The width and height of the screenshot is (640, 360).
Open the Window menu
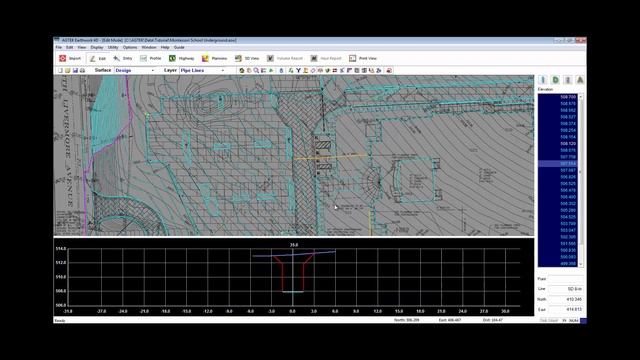[149, 47]
